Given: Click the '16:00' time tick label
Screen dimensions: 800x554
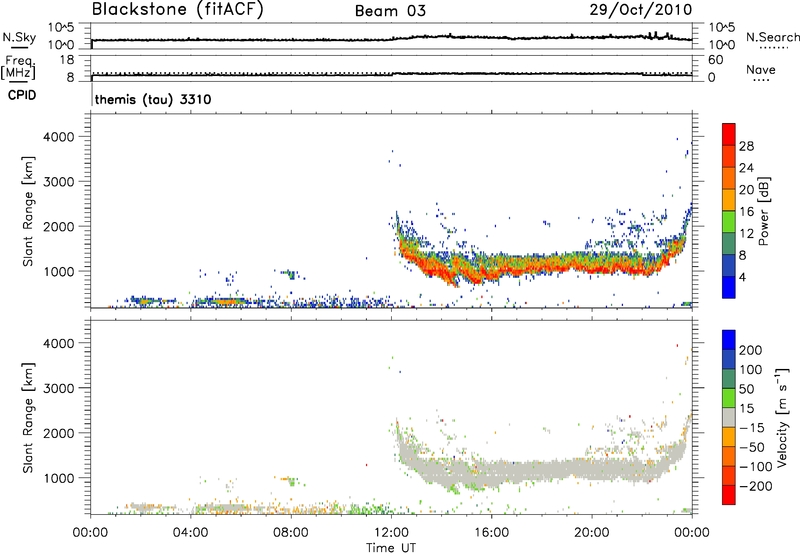Looking at the screenshot, I should (491, 533).
